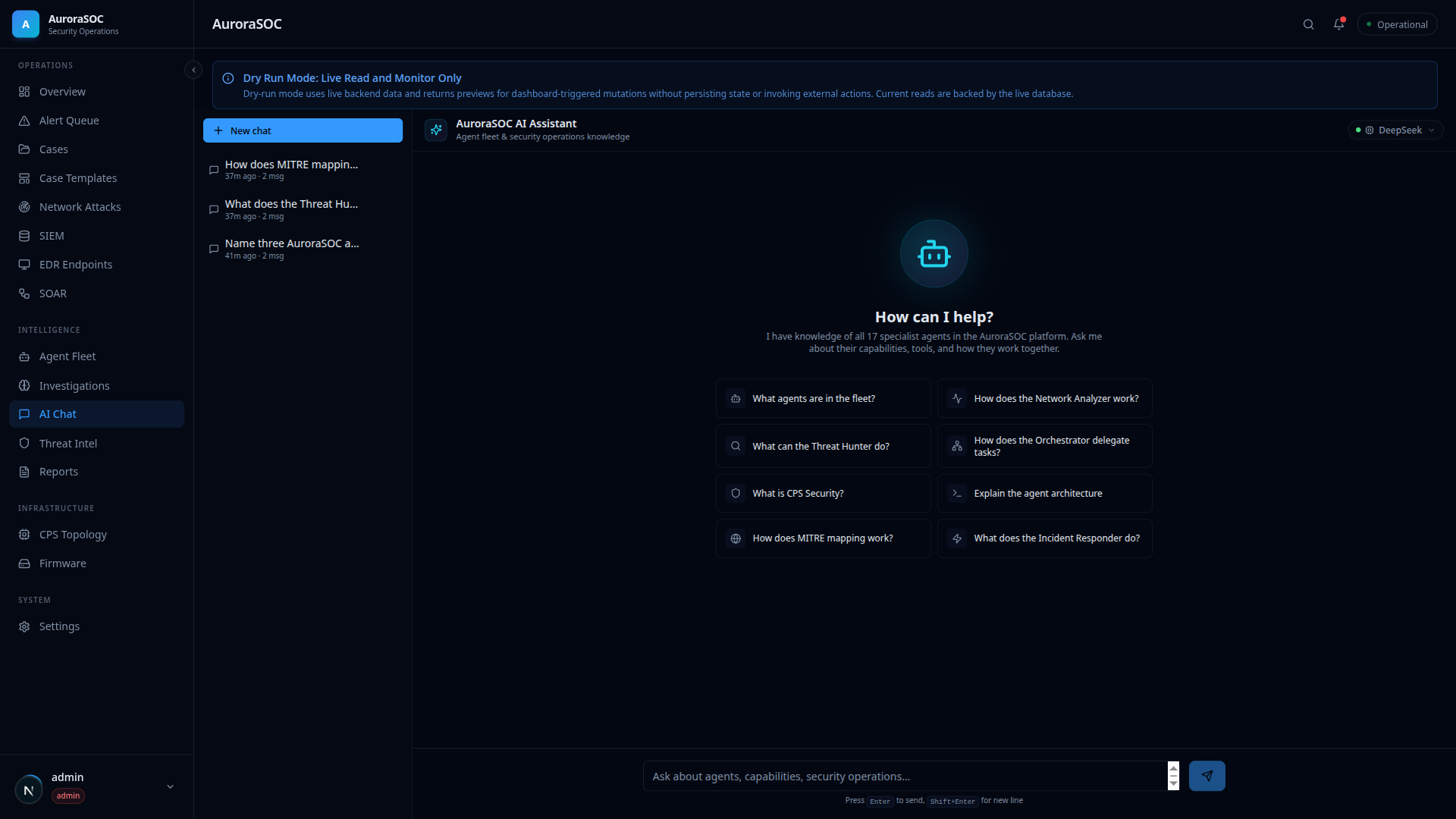The height and width of the screenshot is (819, 1456).
Task: Open Agent Fleet page
Action: pyautogui.click(x=96, y=356)
